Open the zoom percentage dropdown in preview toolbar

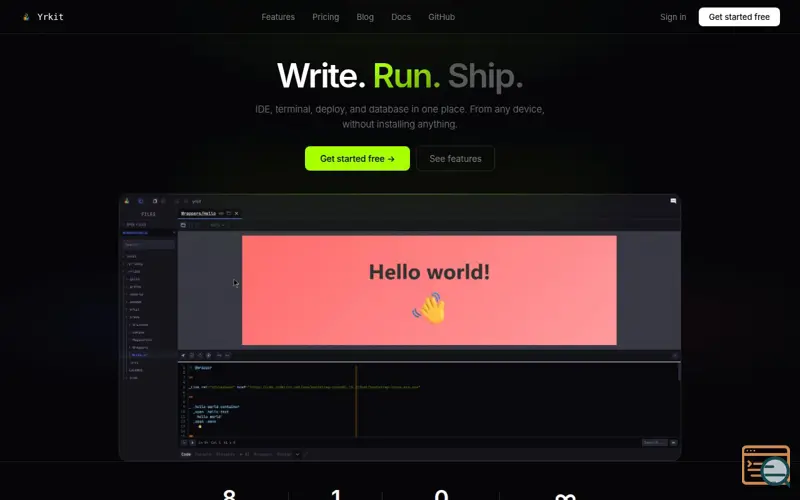tap(217, 225)
